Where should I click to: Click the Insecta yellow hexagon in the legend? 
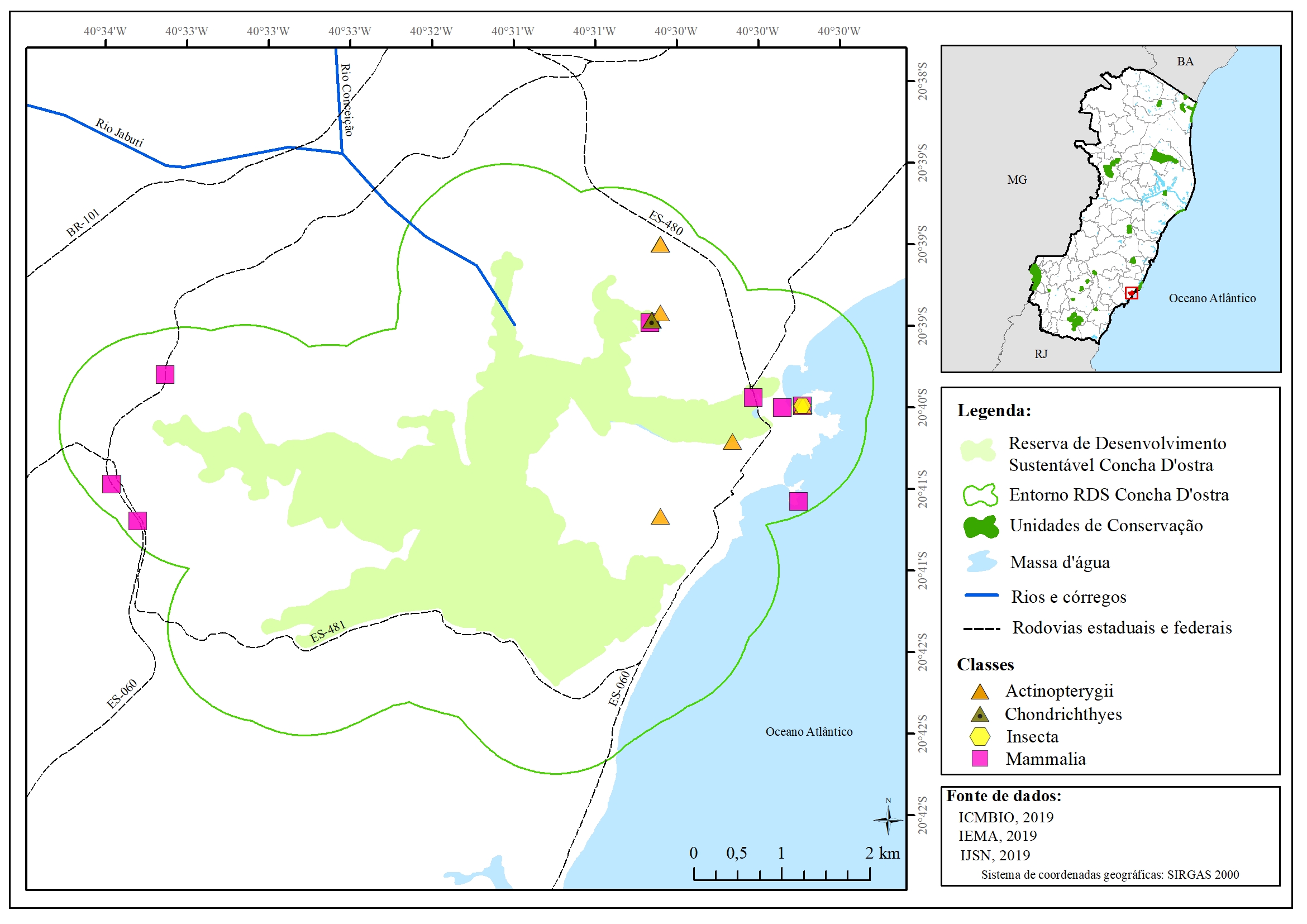[980, 737]
